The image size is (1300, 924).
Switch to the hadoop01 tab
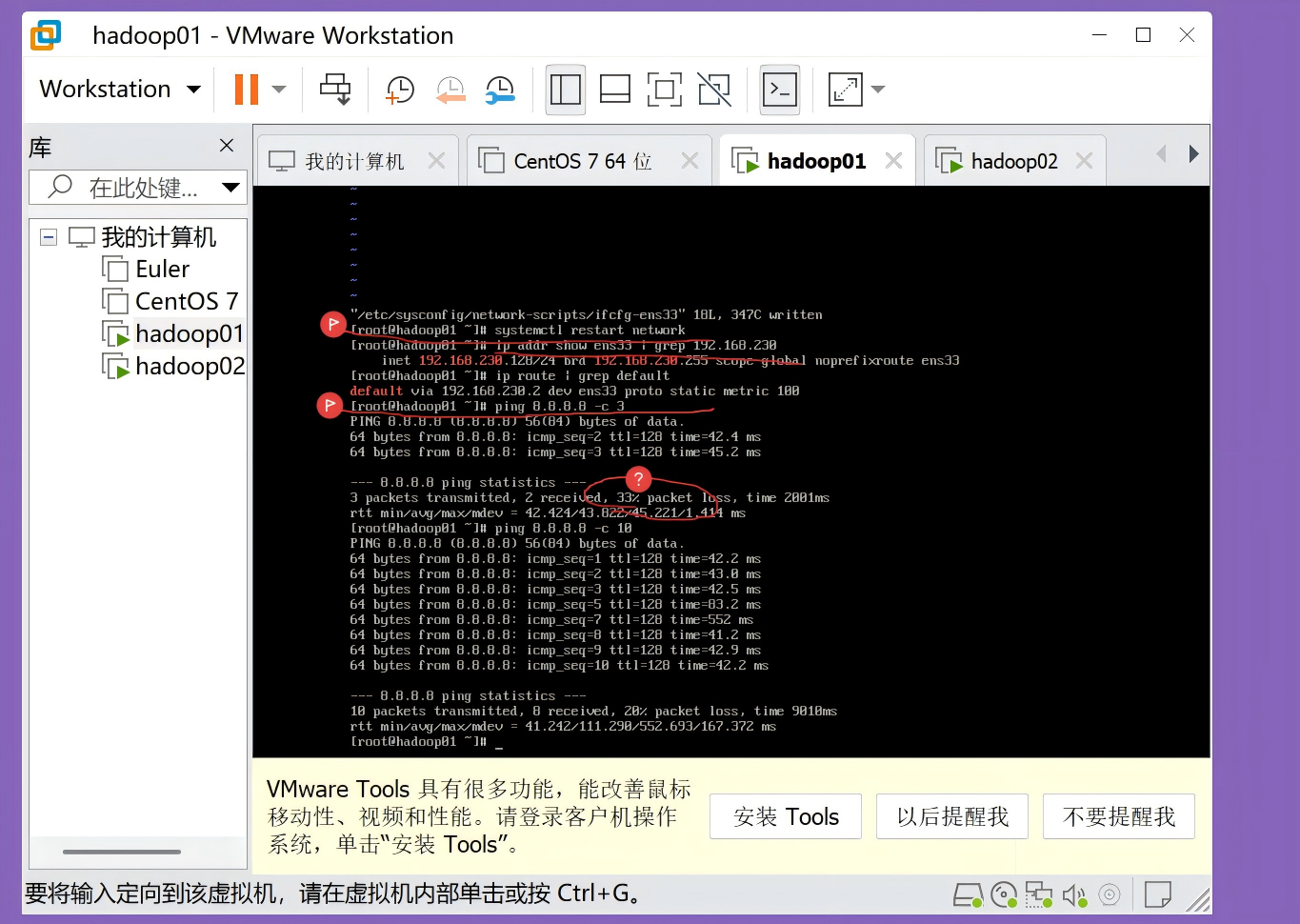pos(816,161)
